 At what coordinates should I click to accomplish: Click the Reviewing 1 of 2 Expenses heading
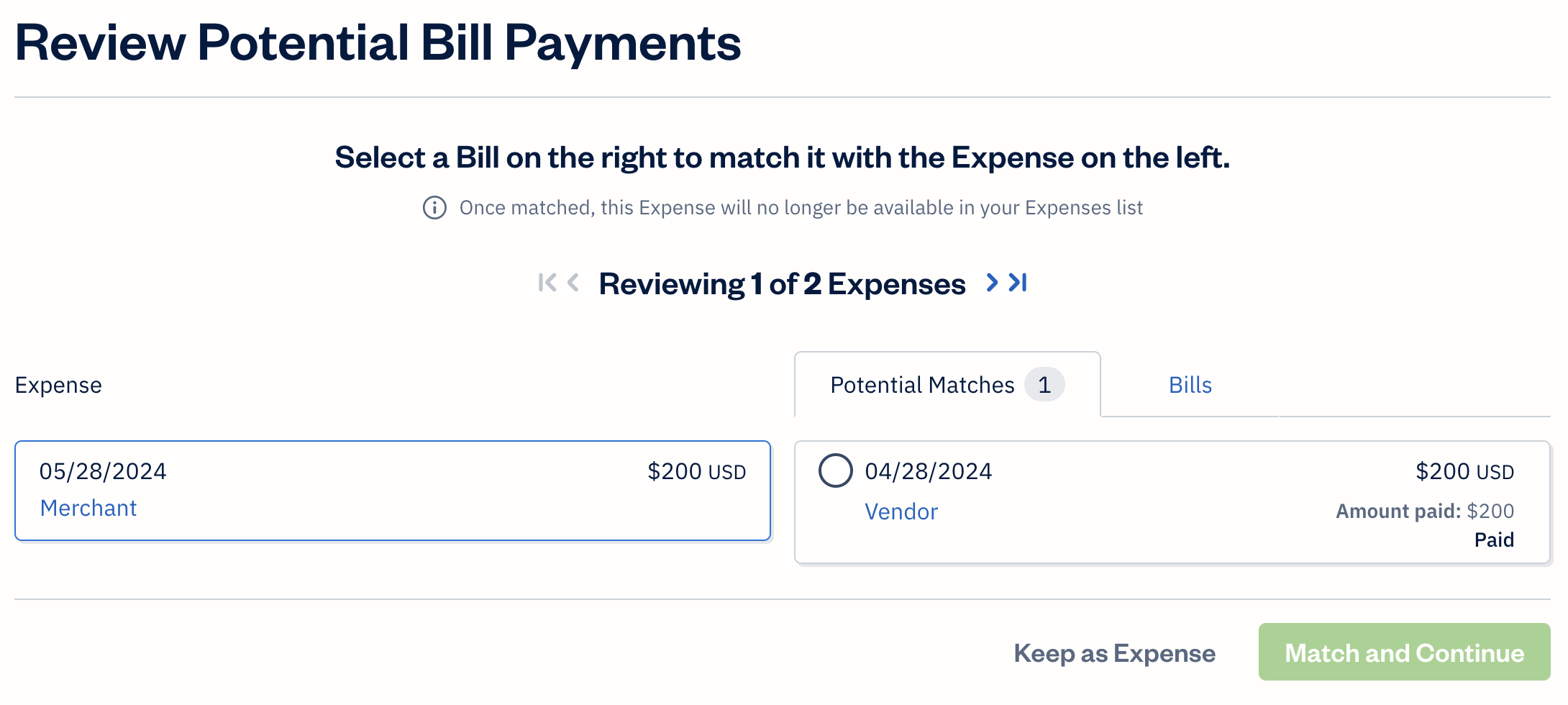click(x=782, y=284)
